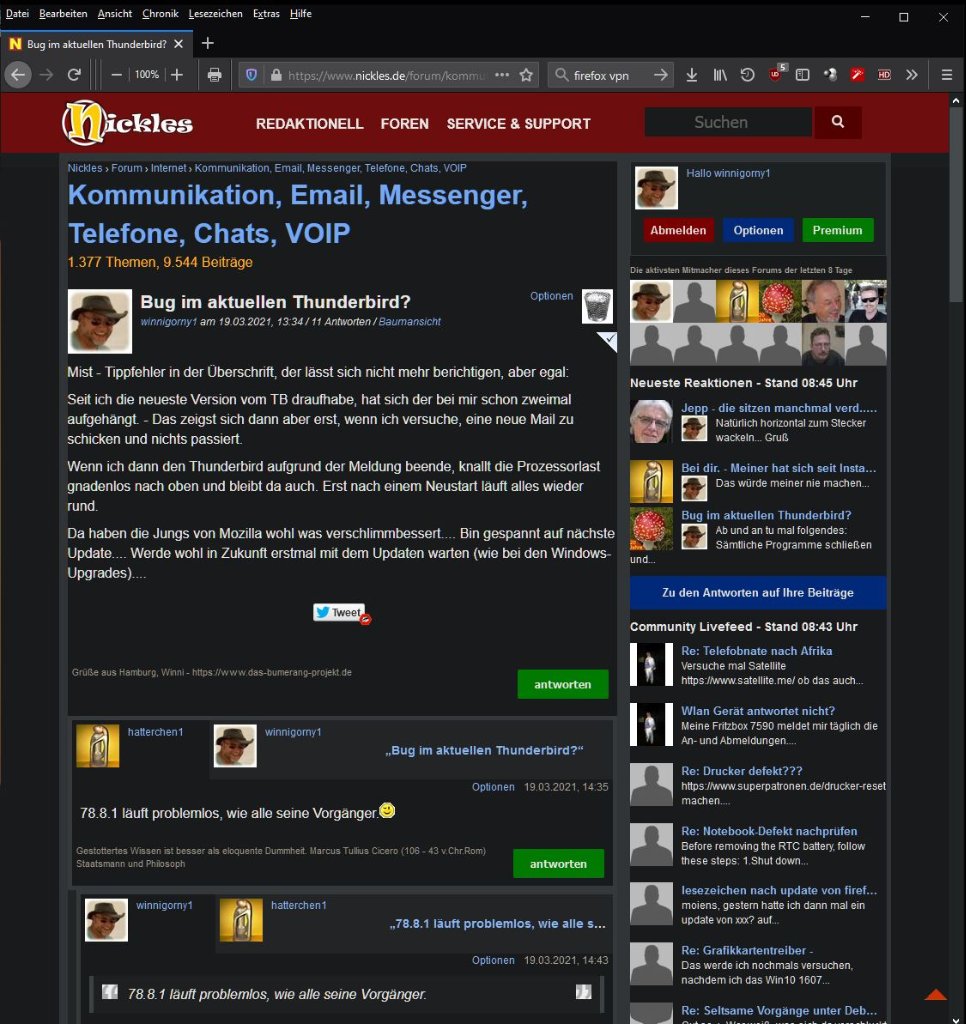Open FOREN navigation item
The image size is (966, 1024).
pyautogui.click(x=405, y=123)
